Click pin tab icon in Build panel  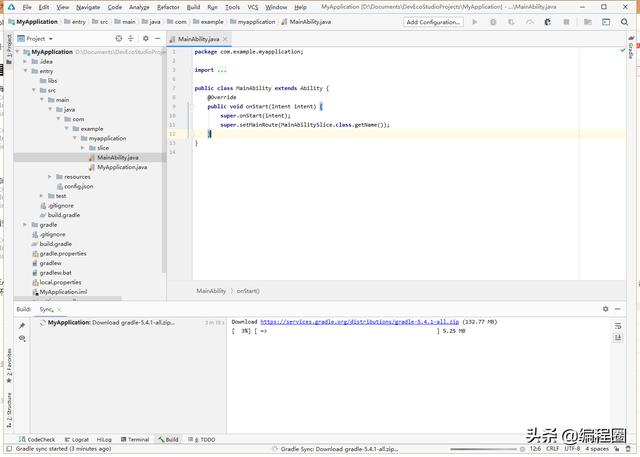[22, 326]
